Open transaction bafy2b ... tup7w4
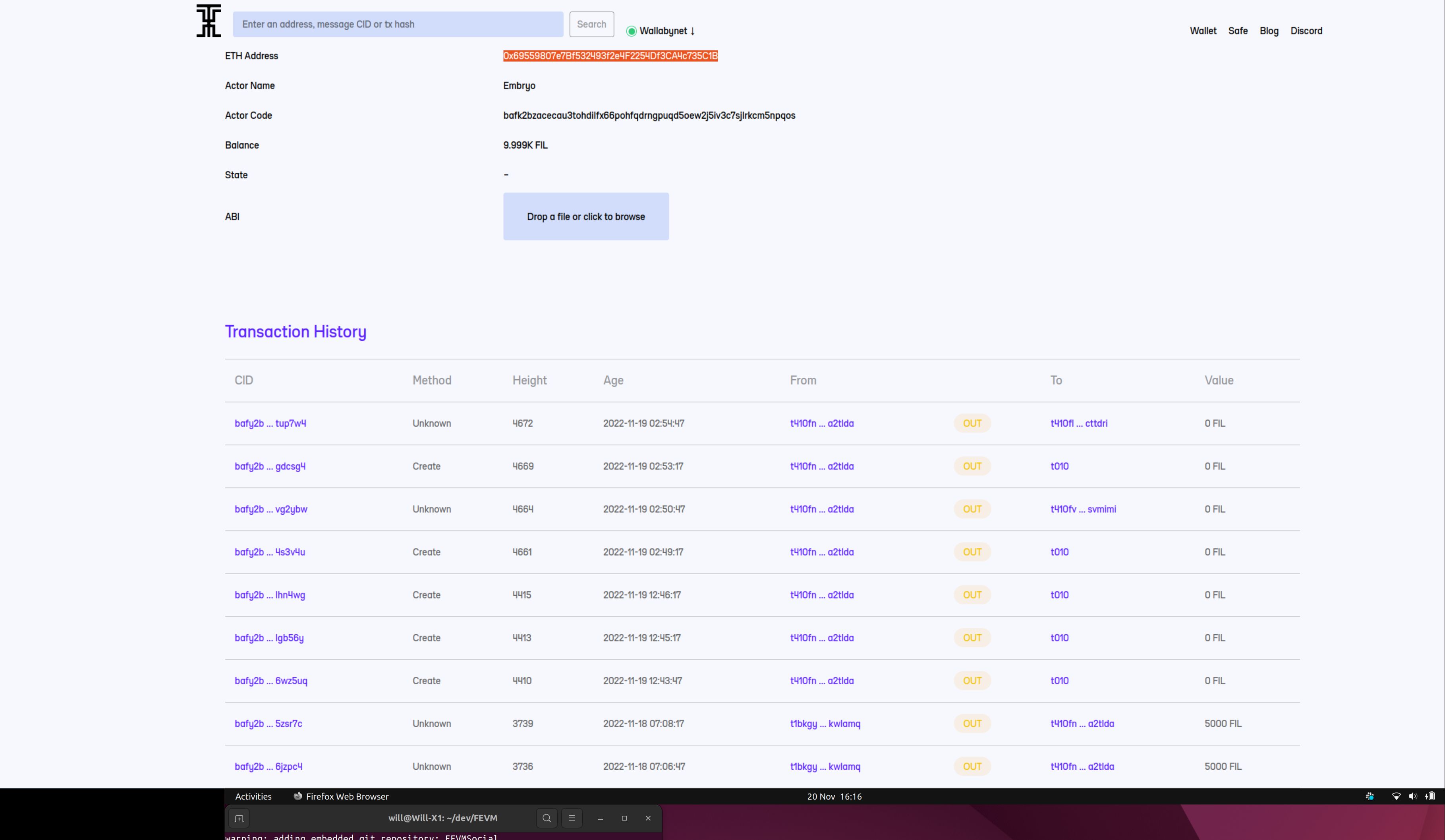 pos(270,423)
